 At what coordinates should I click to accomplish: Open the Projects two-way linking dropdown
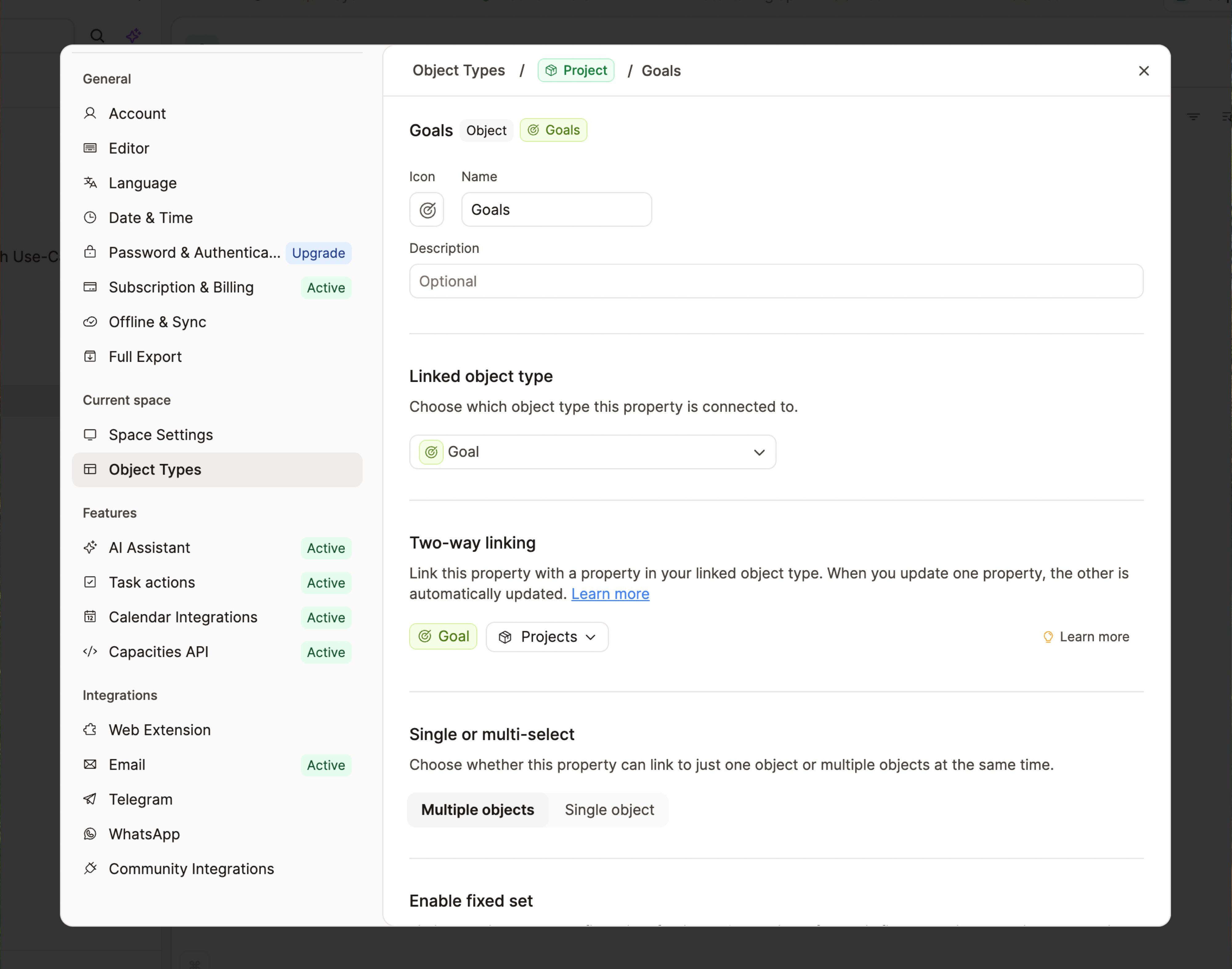tap(547, 637)
